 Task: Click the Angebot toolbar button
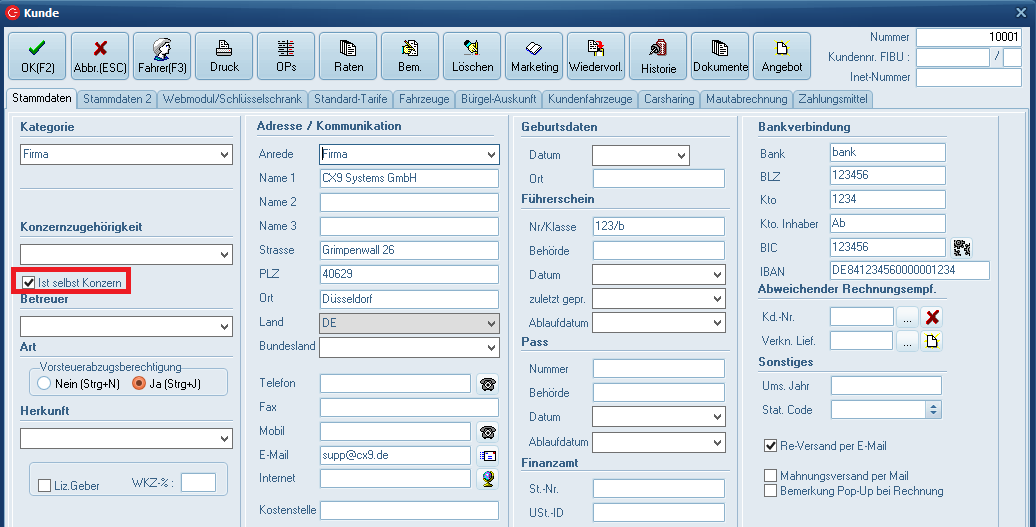click(x=782, y=56)
